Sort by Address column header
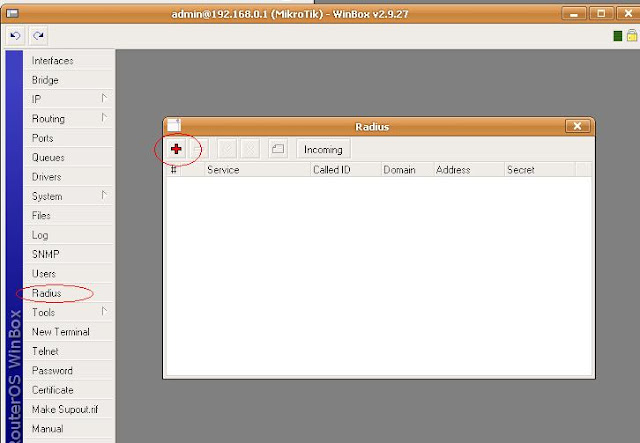 tap(469, 170)
